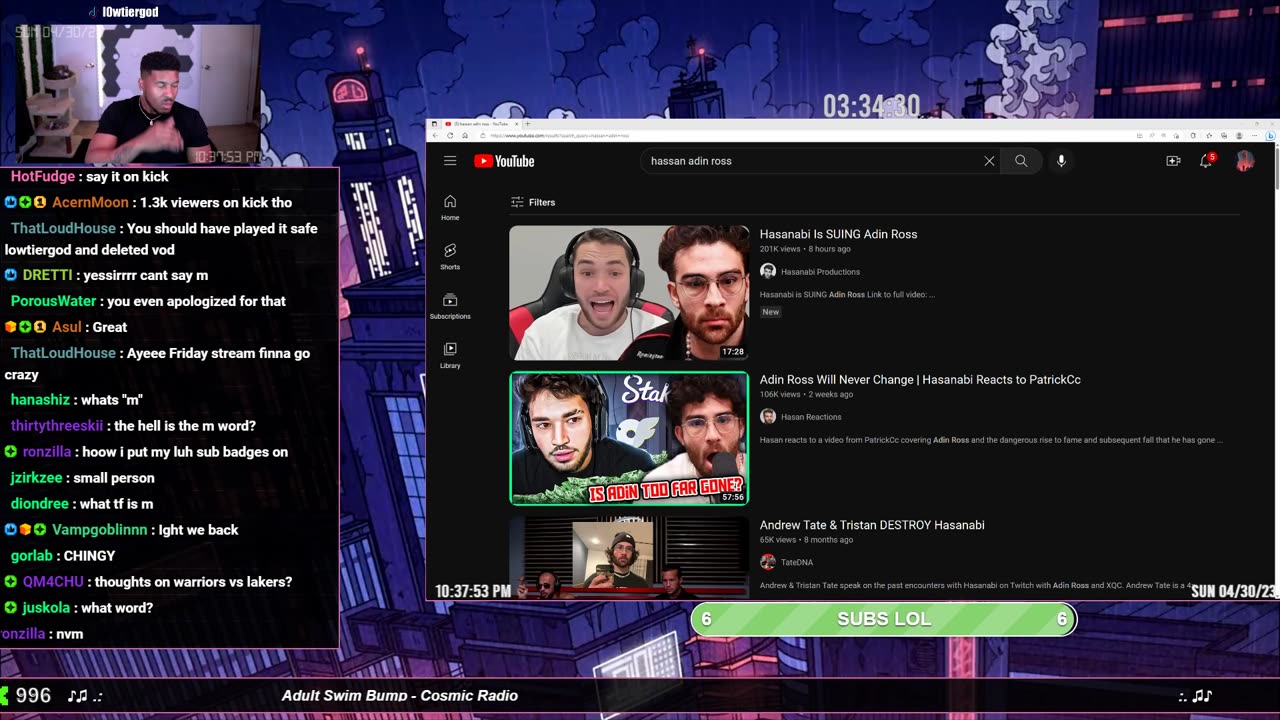Visit the TateDNA channel link
1280x720 pixels.
[797, 562]
